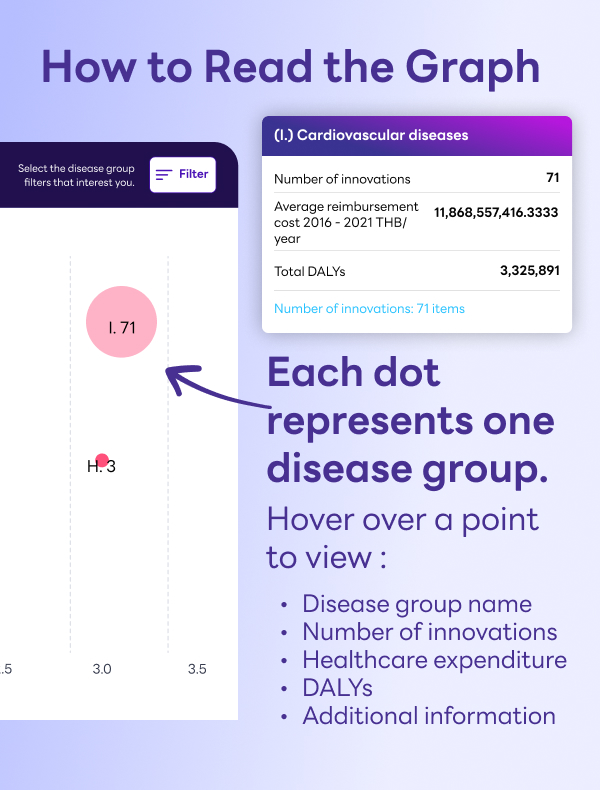Click the Cardiovascular diseases card header
600x790 pixels.
[x=417, y=136]
